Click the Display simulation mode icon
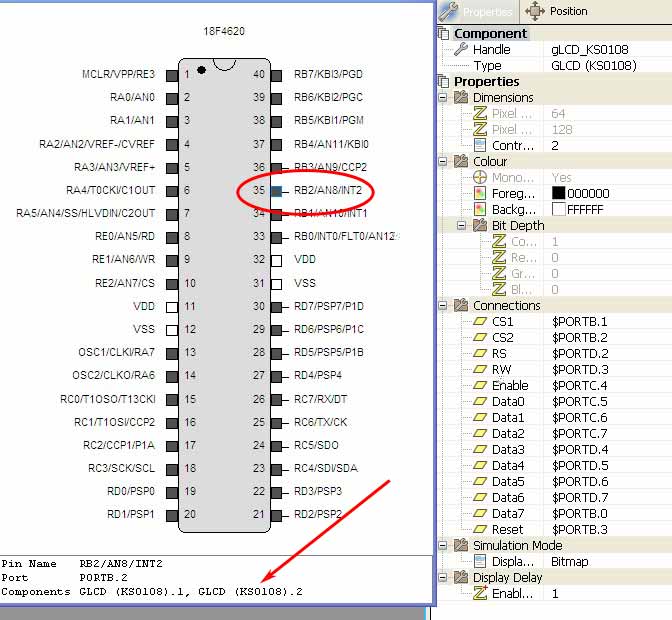The width and height of the screenshot is (672, 620). (x=480, y=561)
